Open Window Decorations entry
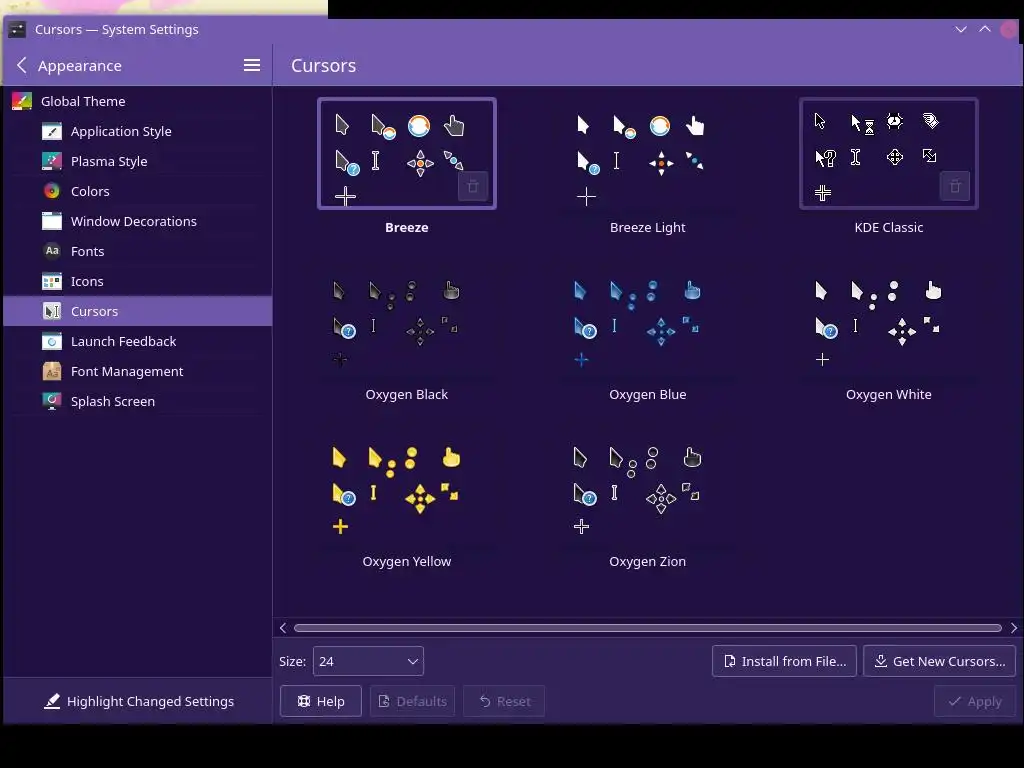 coord(137,221)
